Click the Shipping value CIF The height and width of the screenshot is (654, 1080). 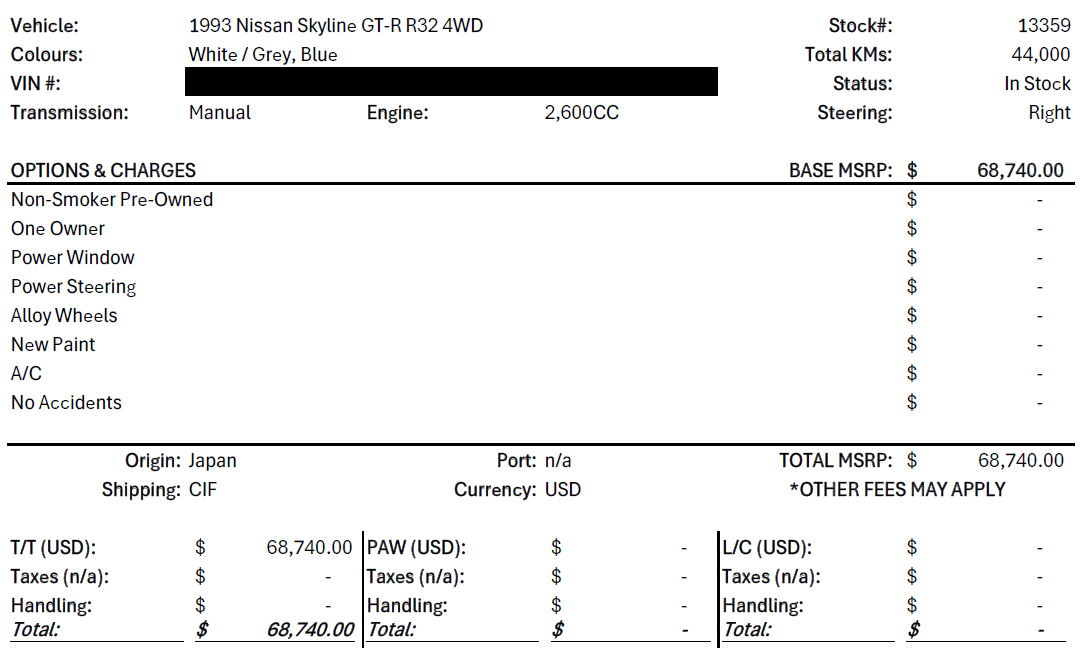[202, 489]
